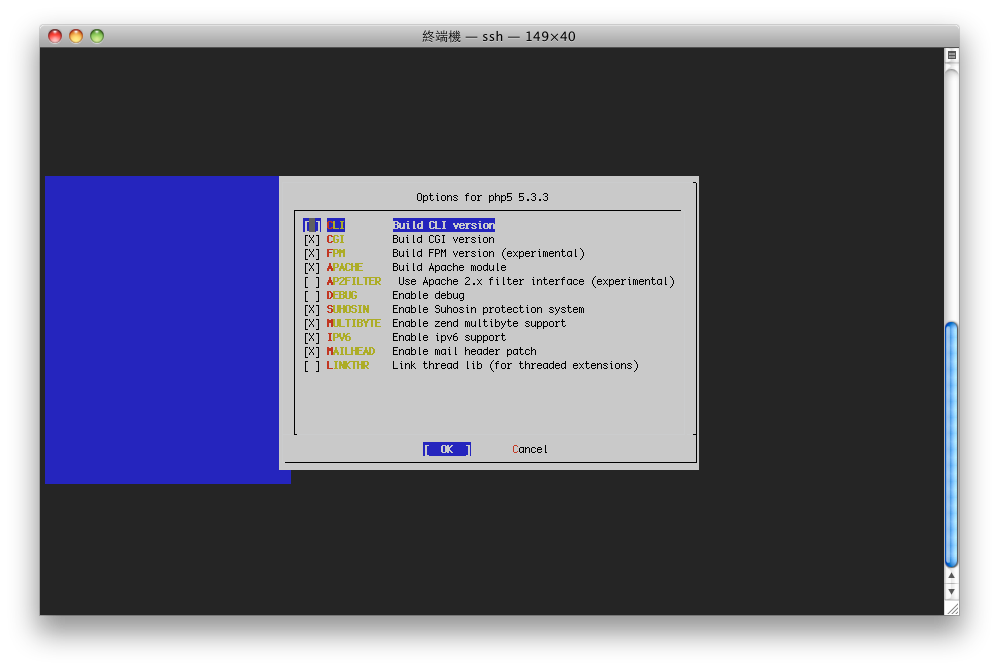Select the CLI option name
This screenshot has height=670, width=999.
click(336, 225)
